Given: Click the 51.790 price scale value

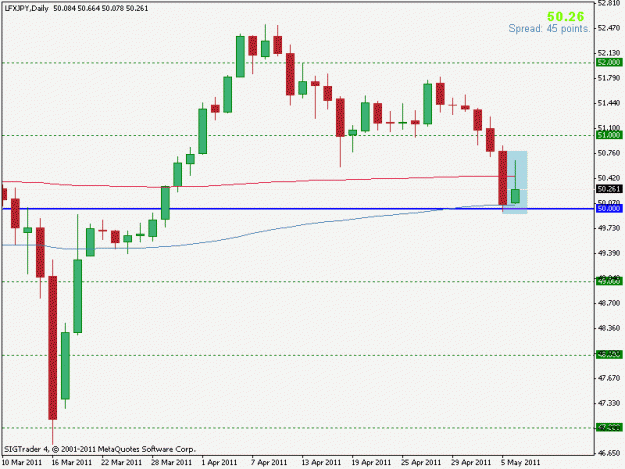Looking at the screenshot, I should 609,78.
